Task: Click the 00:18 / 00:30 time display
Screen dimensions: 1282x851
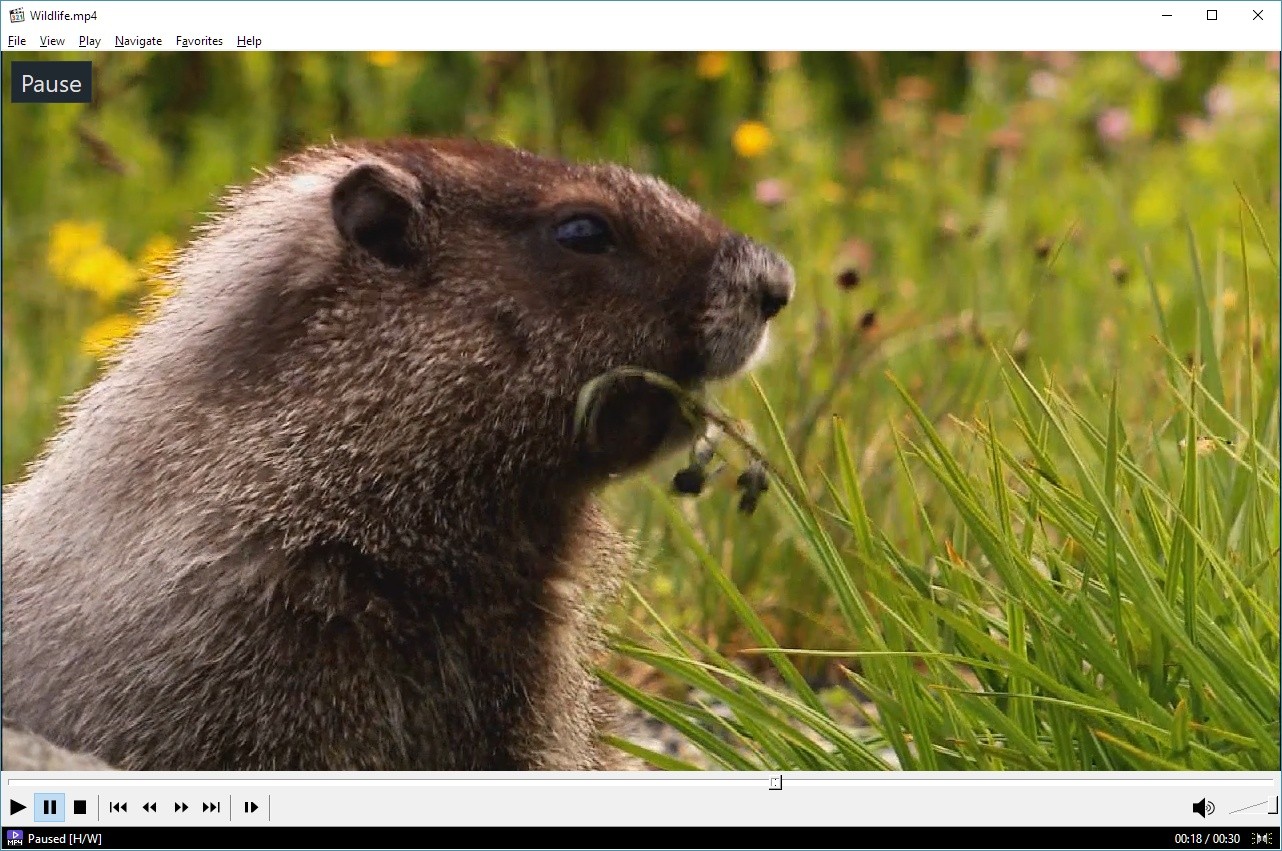Action: coord(1207,839)
